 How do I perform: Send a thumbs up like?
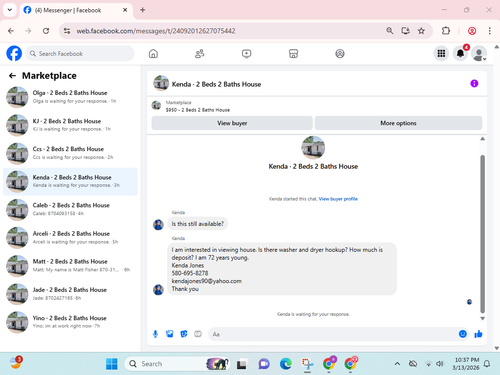[x=478, y=334]
